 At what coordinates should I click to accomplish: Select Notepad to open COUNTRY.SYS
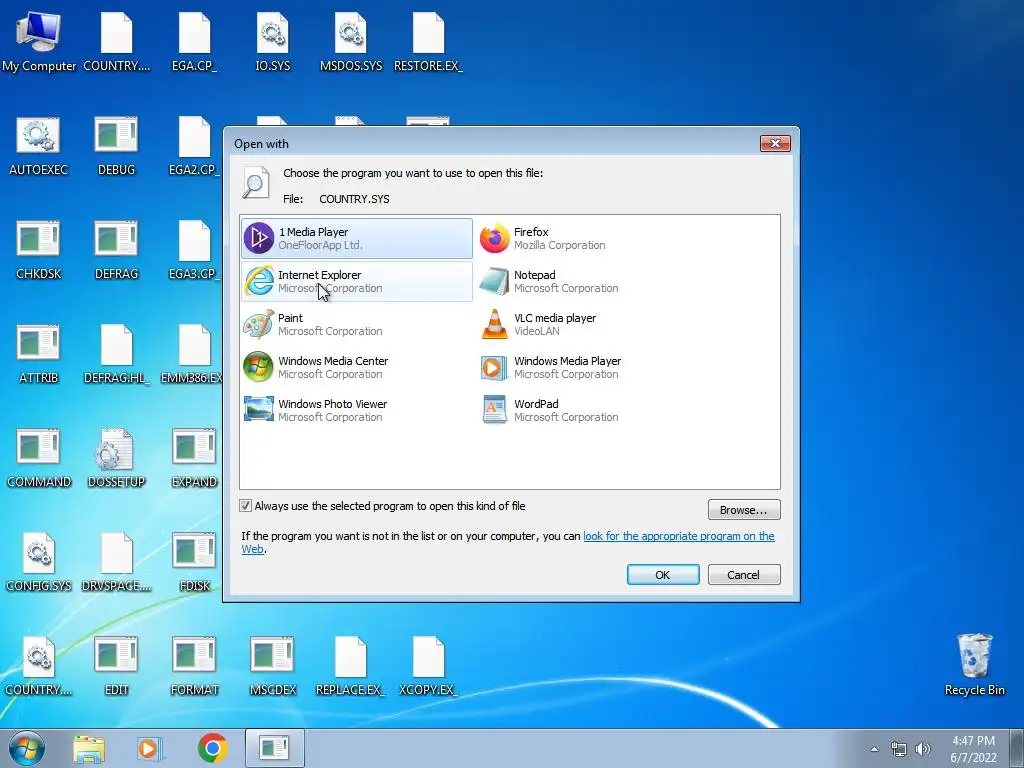click(x=592, y=281)
